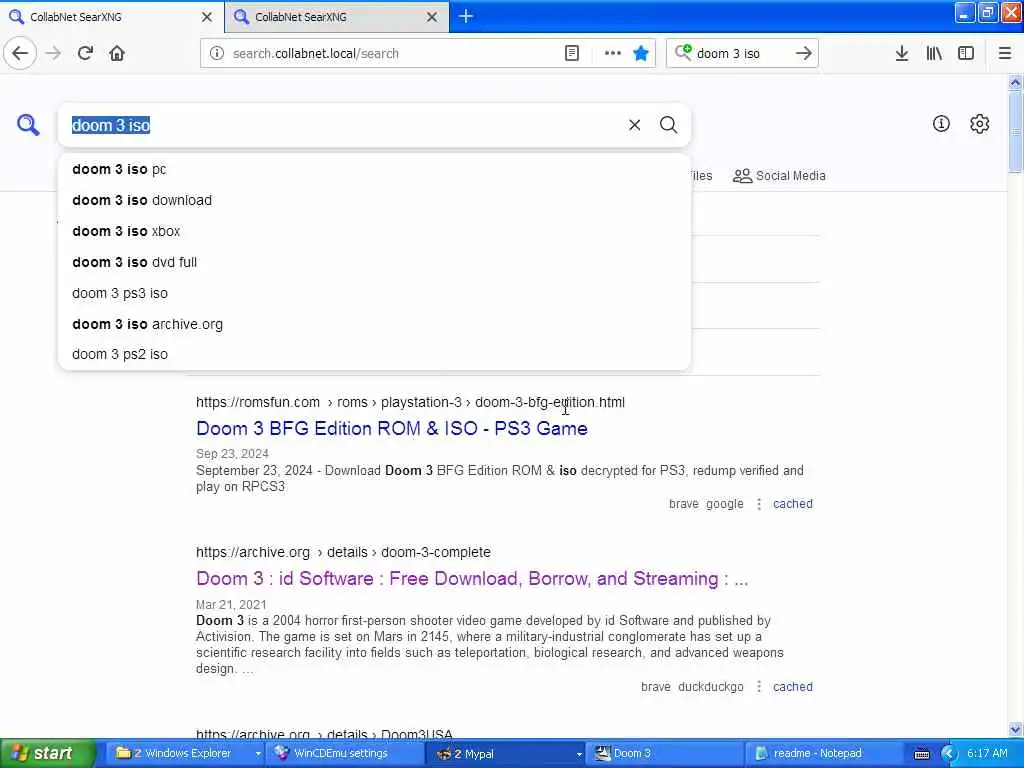Click archive.org doom-3-complete URL

[344, 552]
